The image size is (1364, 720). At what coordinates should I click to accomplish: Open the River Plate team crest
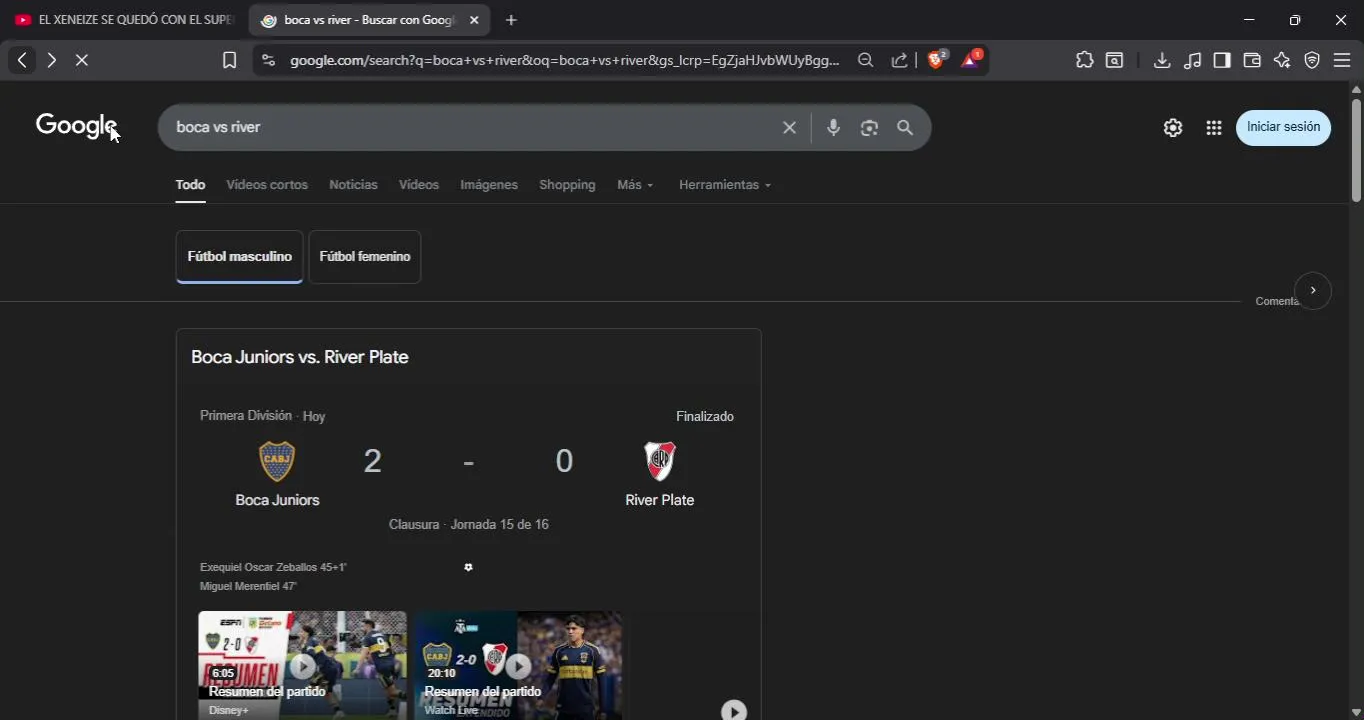coord(659,461)
